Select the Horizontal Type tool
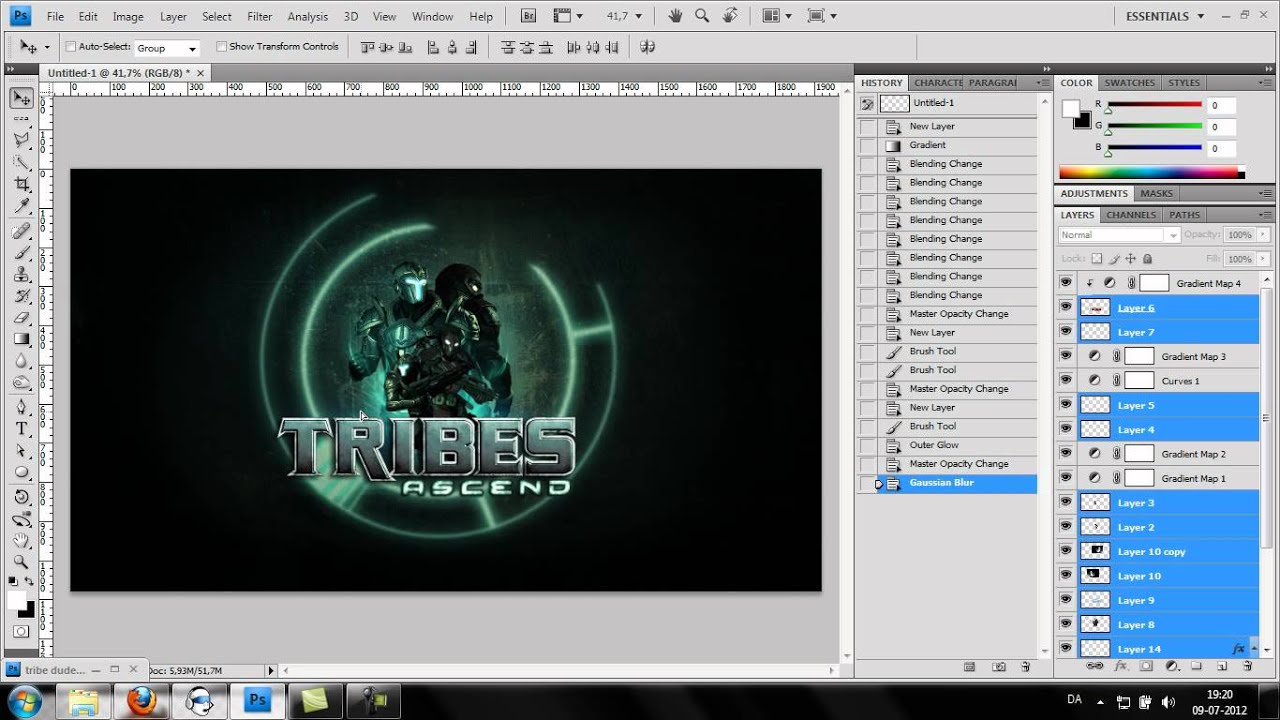Screen dimensions: 1280x720 click(x=21, y=429)
